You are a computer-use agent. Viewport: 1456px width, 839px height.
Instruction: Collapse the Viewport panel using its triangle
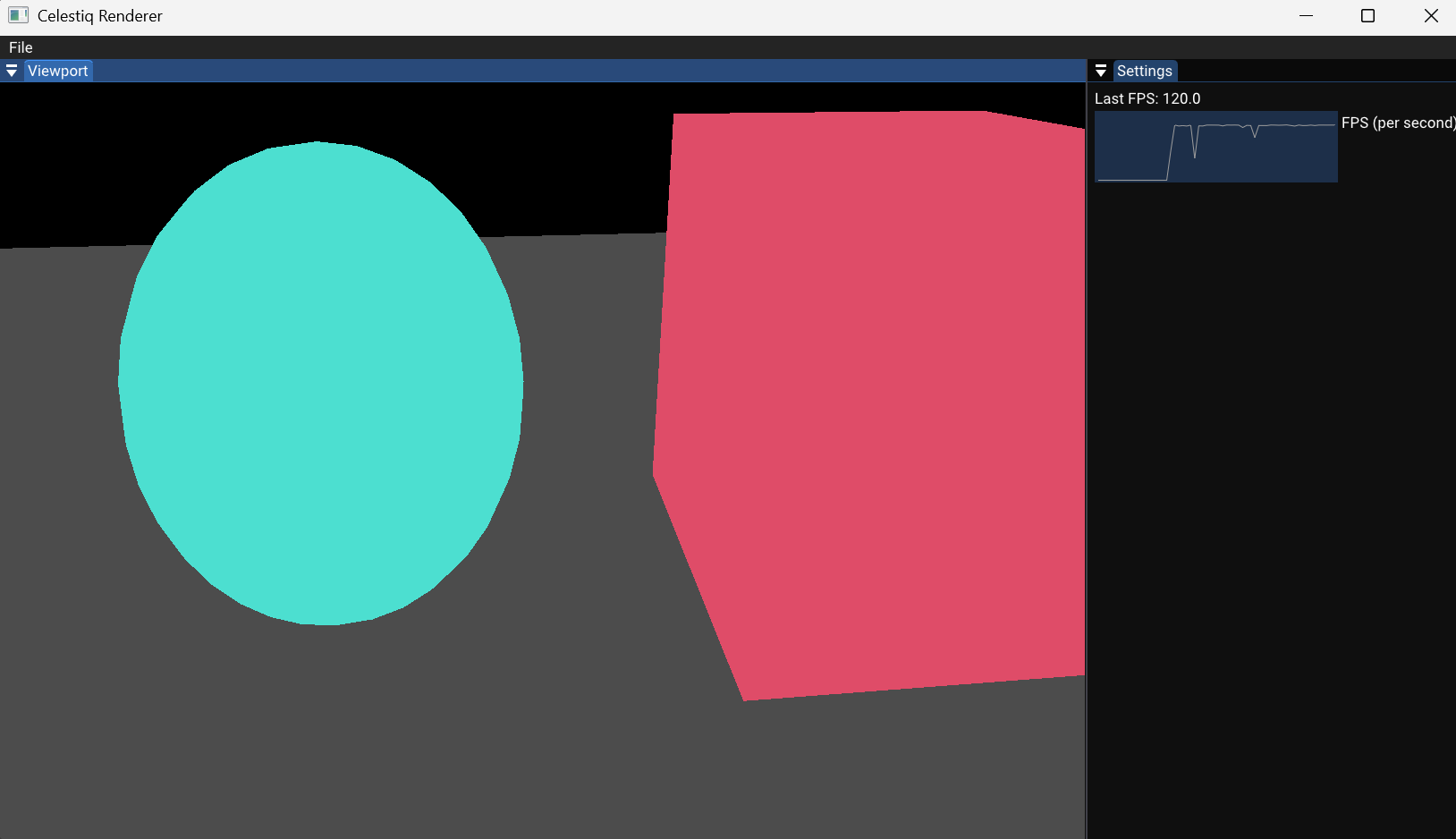point(12,71)
